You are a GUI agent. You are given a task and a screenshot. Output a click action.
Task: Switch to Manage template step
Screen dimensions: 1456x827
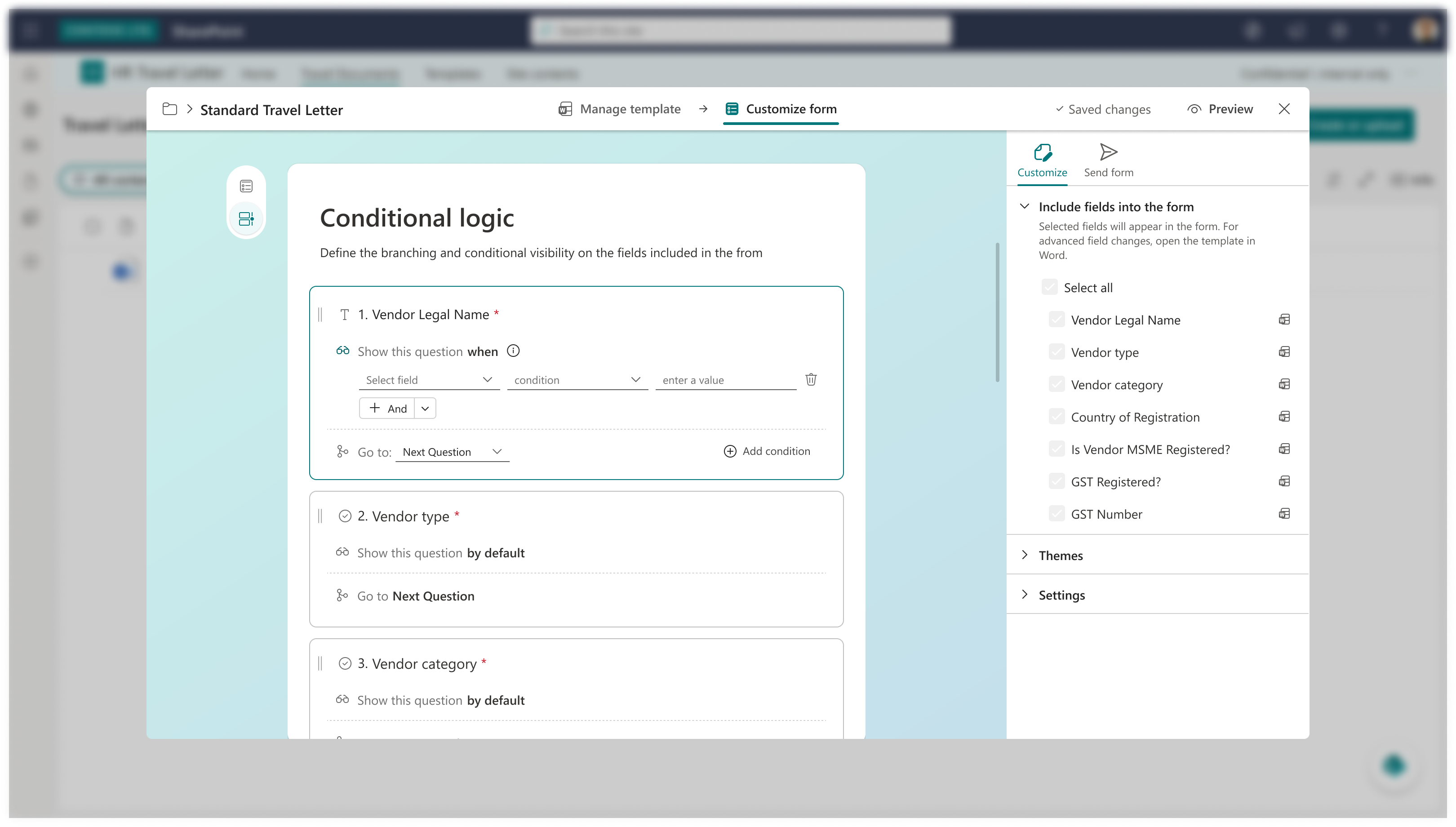click(620, 109)
